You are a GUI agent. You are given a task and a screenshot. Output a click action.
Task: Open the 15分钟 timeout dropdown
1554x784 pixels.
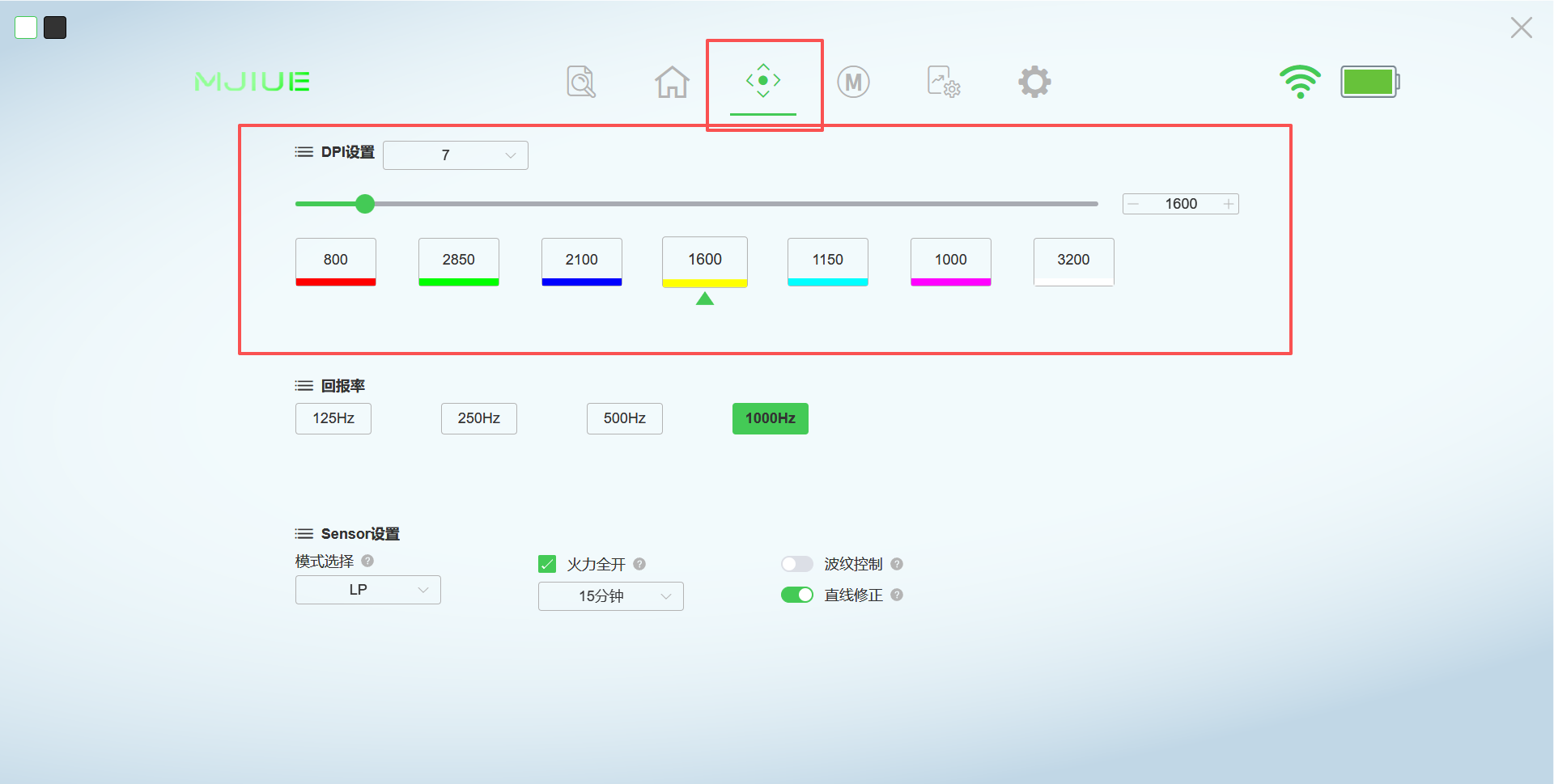pos(611,596)
